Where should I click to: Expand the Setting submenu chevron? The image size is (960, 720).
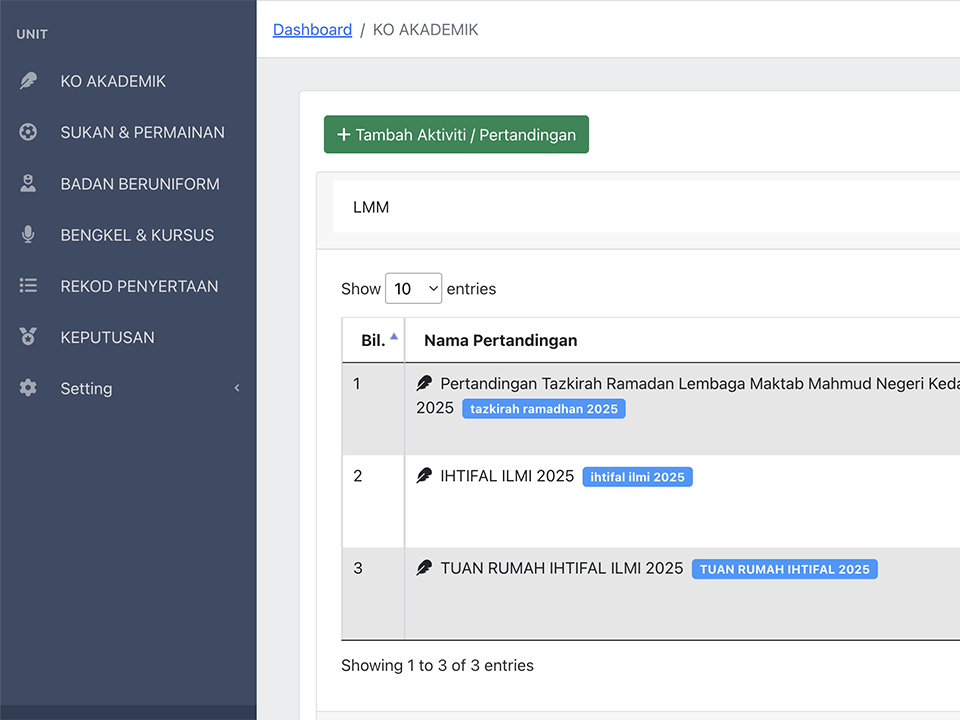pos(237,388)
